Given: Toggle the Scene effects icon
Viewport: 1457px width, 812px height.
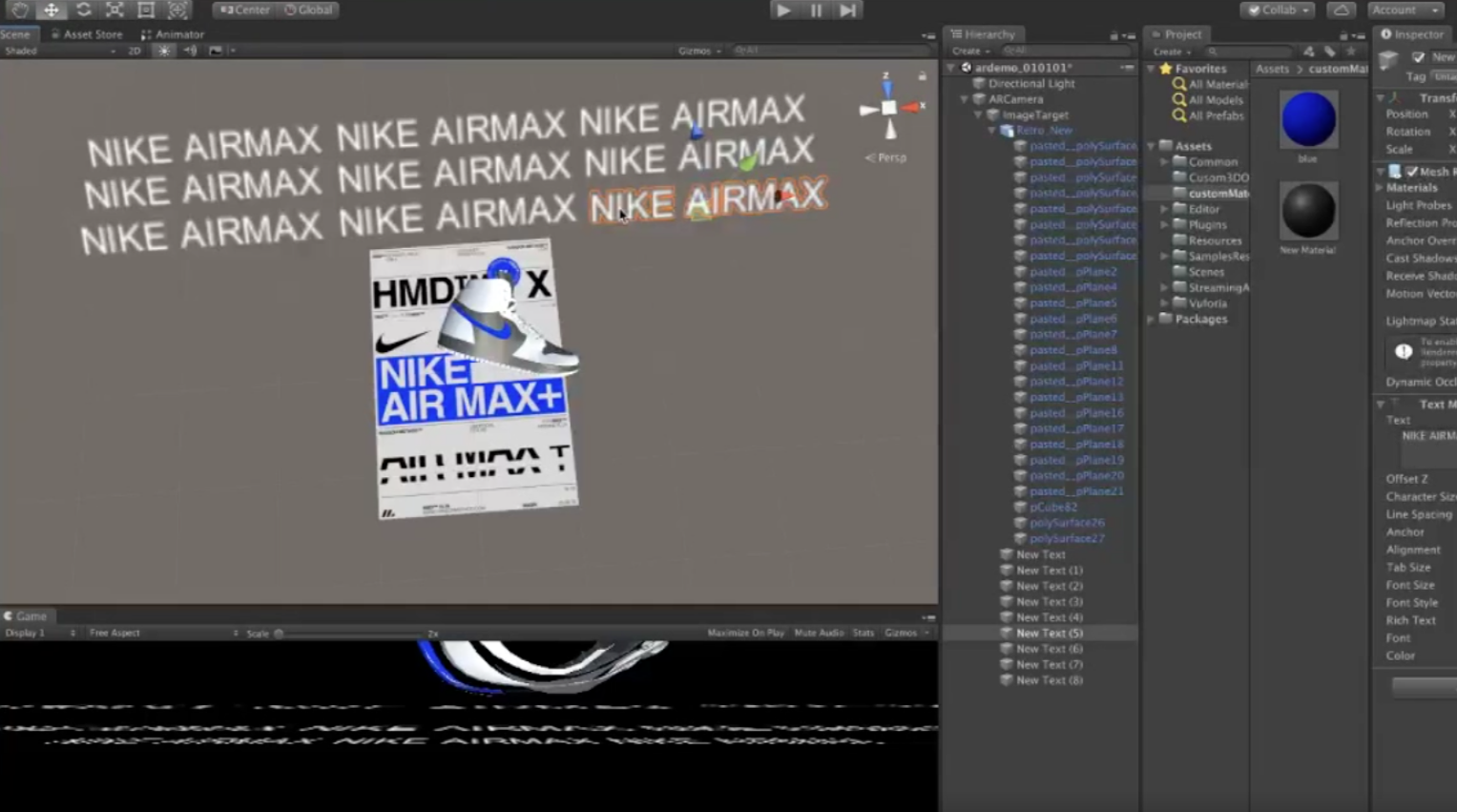Looking at the screenshot, I should point(216,51).
